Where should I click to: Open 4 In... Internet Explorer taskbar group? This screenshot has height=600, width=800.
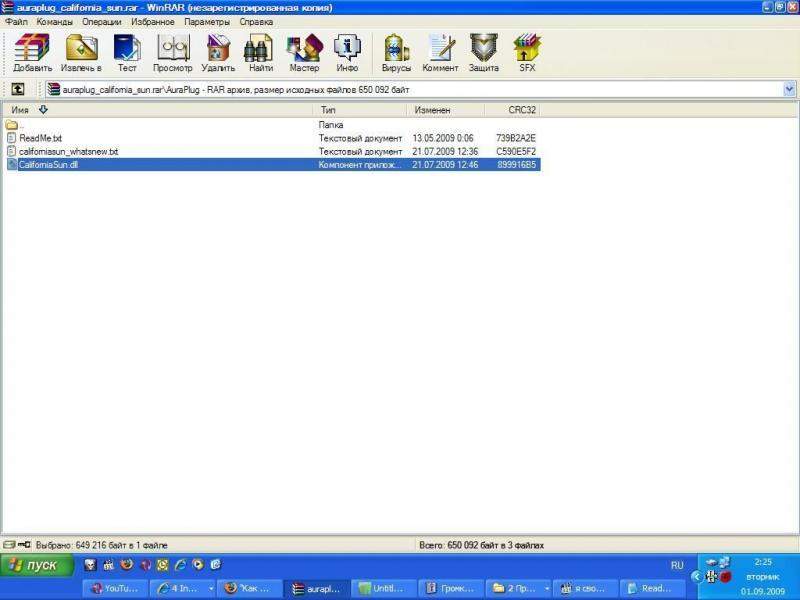click(183, 589)
